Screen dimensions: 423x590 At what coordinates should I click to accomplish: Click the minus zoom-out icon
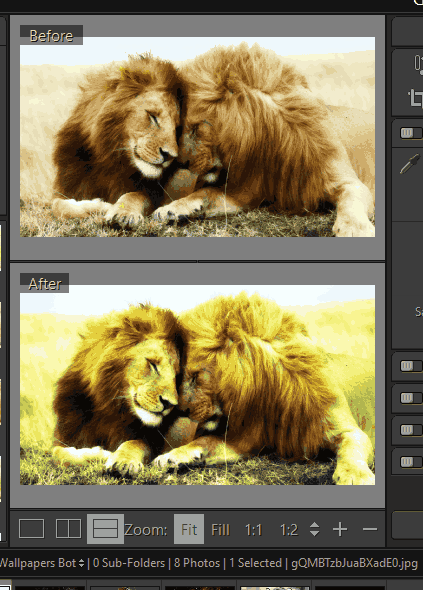(x=370, y=529)
